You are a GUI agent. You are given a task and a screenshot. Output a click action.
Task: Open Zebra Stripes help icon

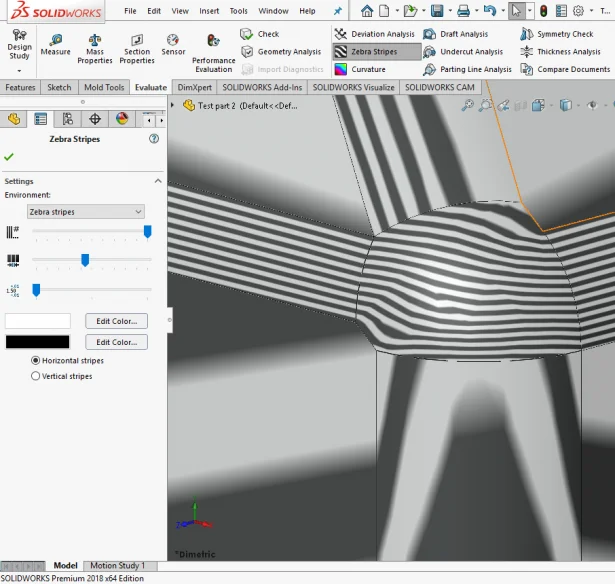154,139
